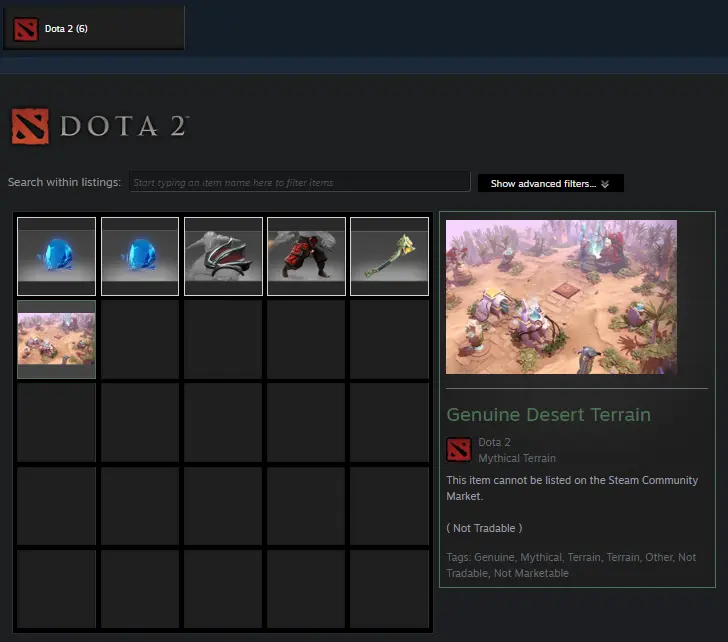Image resolution: width=728 pixels, height=642 pixels.
Task: Click the cannot be listed notice text
Action: (572, 488)
